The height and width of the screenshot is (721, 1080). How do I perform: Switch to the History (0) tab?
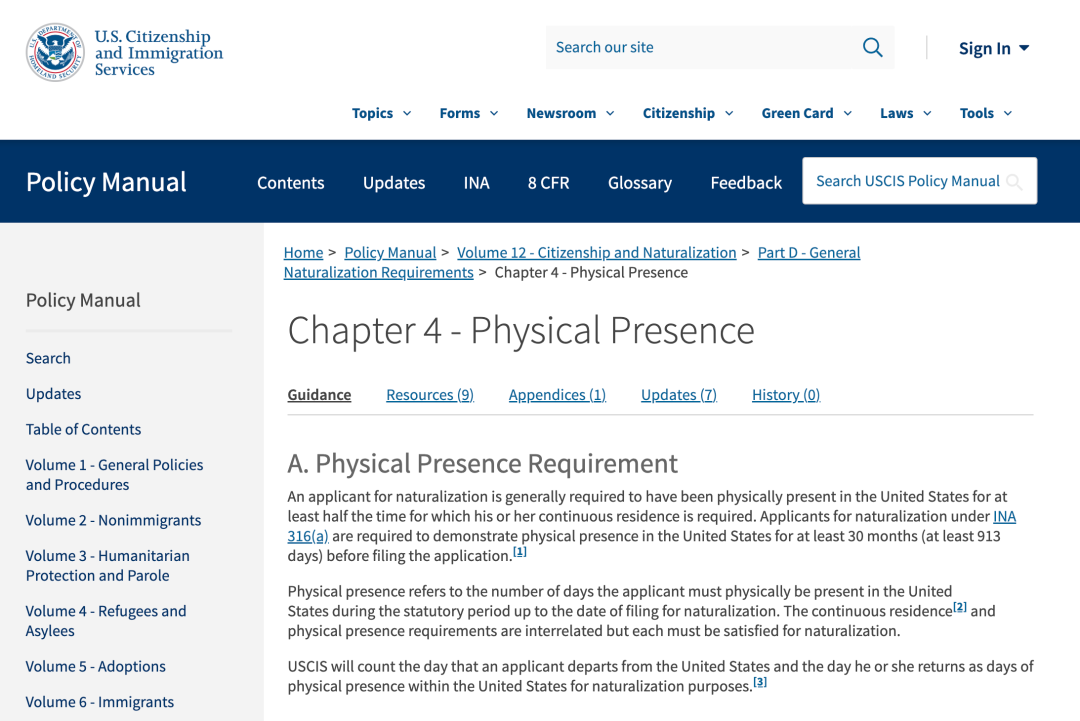click(x=786, y=395)
